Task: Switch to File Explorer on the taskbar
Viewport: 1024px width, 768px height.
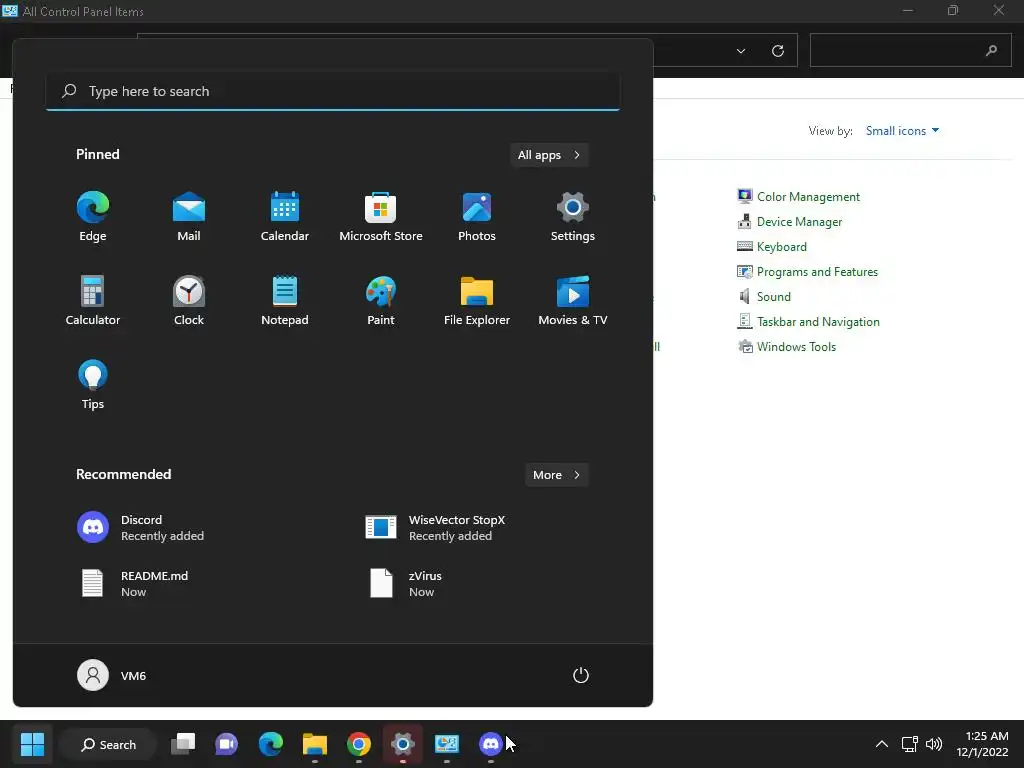Action: (x=315, y=744)
